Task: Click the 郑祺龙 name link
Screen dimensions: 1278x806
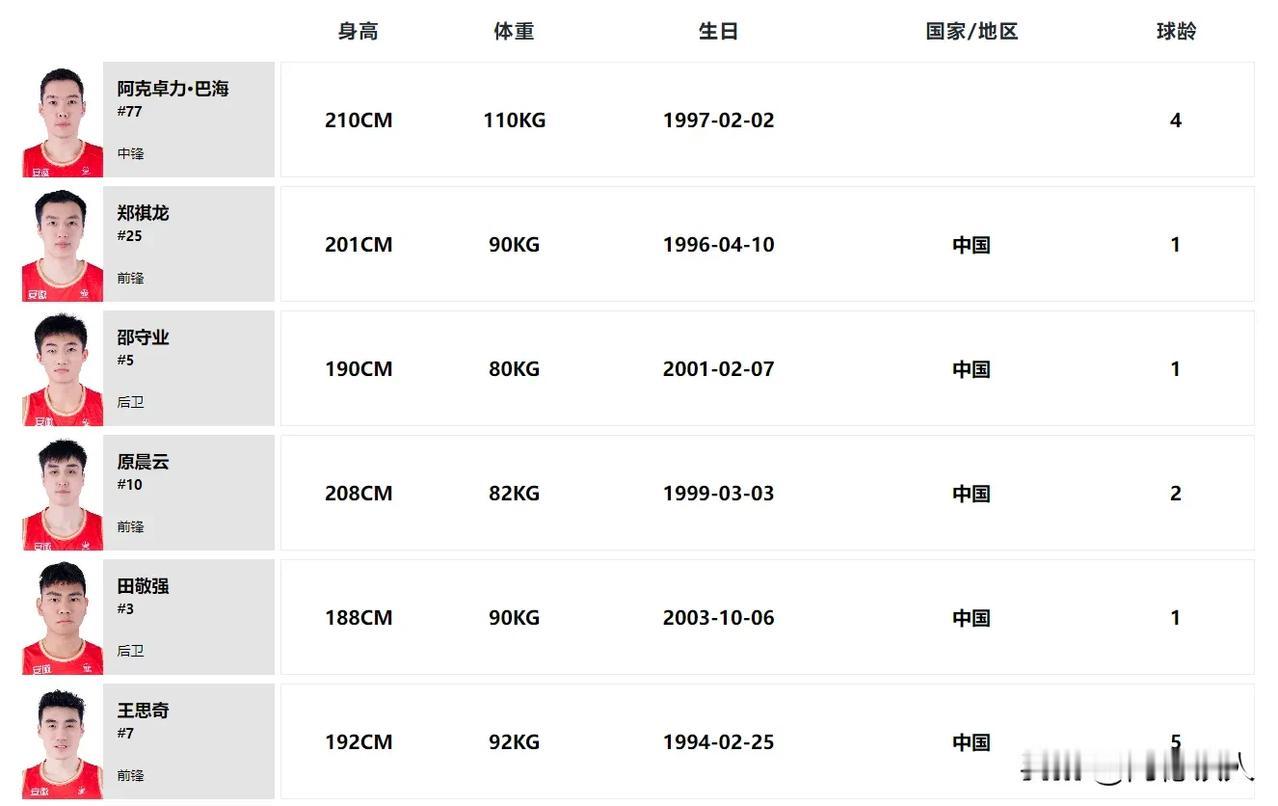Action: [143, 213]
